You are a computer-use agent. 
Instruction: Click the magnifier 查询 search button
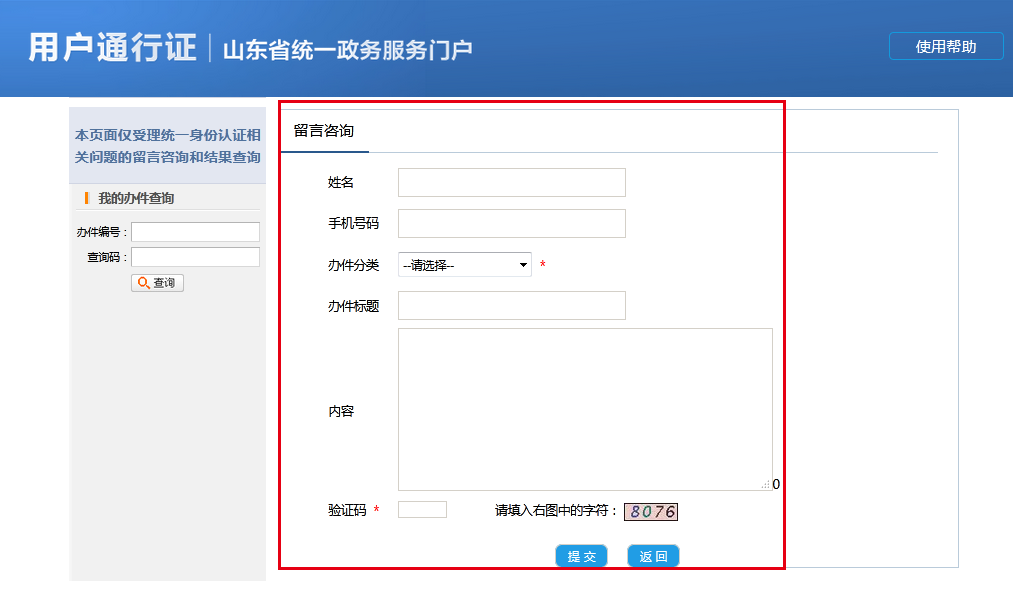tap(157, 283)
